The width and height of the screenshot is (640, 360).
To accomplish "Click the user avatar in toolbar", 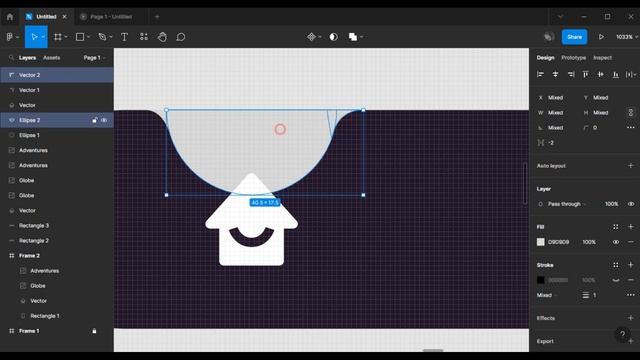I will tap(549, 37).
